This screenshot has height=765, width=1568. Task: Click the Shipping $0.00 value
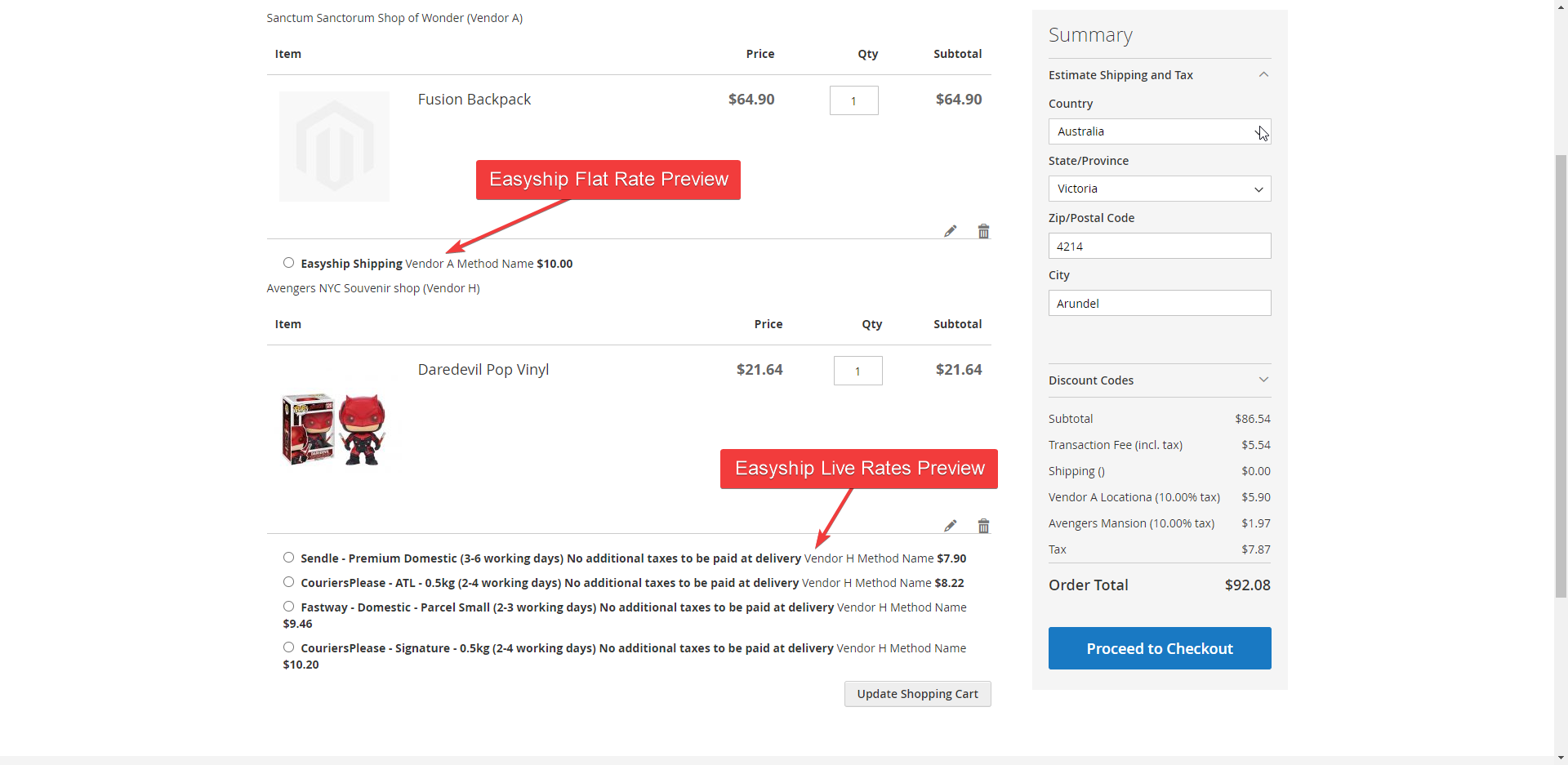click(1256, 471)
